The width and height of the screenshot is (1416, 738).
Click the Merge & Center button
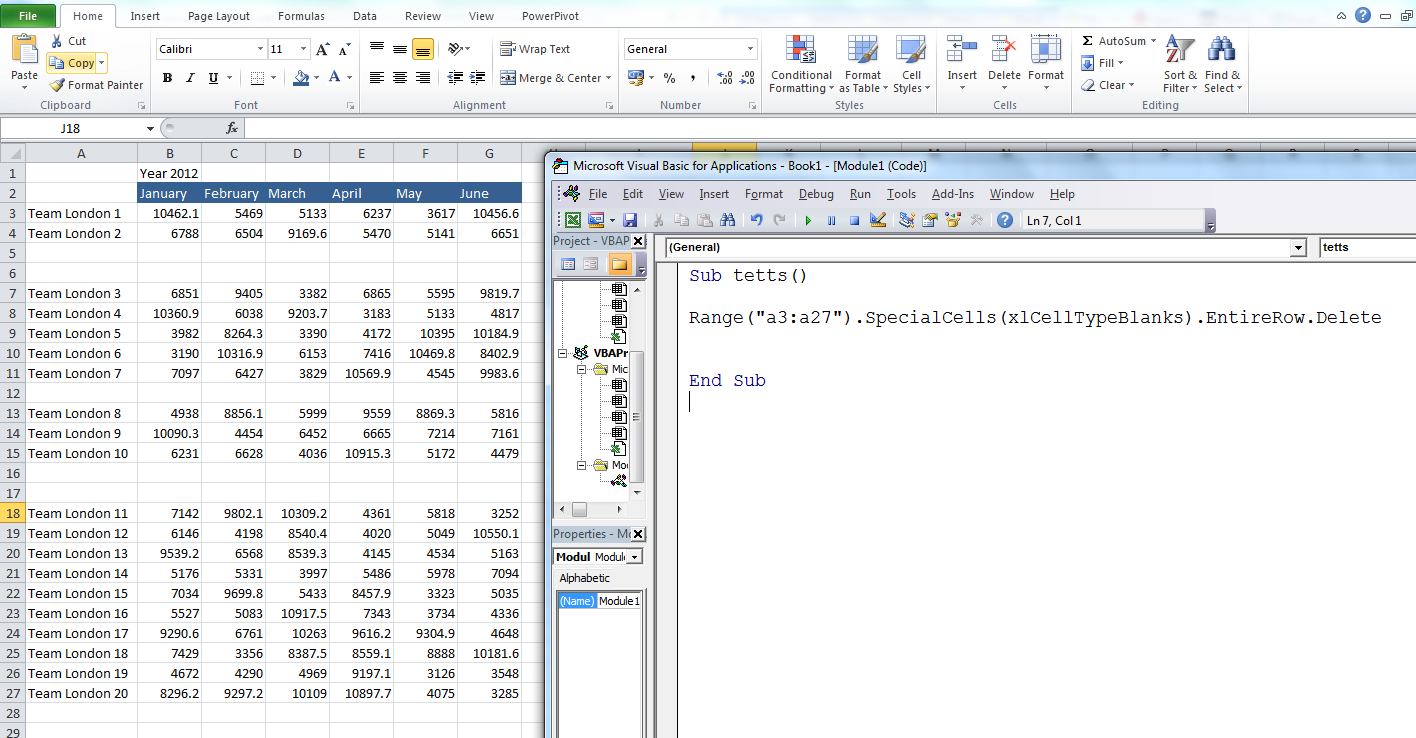coord(551,78)
